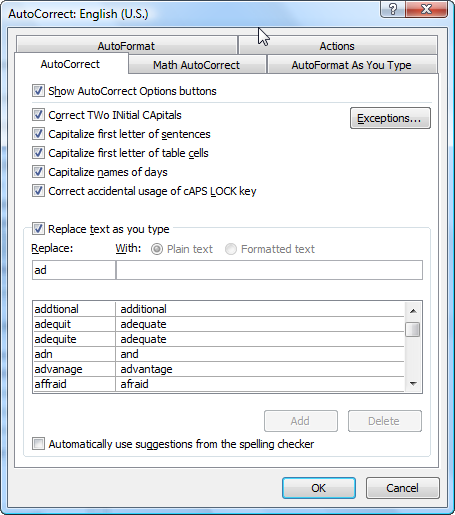Image resolution: width=455 pixels, height=515 pixels.
Task: Click the scrollbar thumb in replacement list
Action: point(413,330)
